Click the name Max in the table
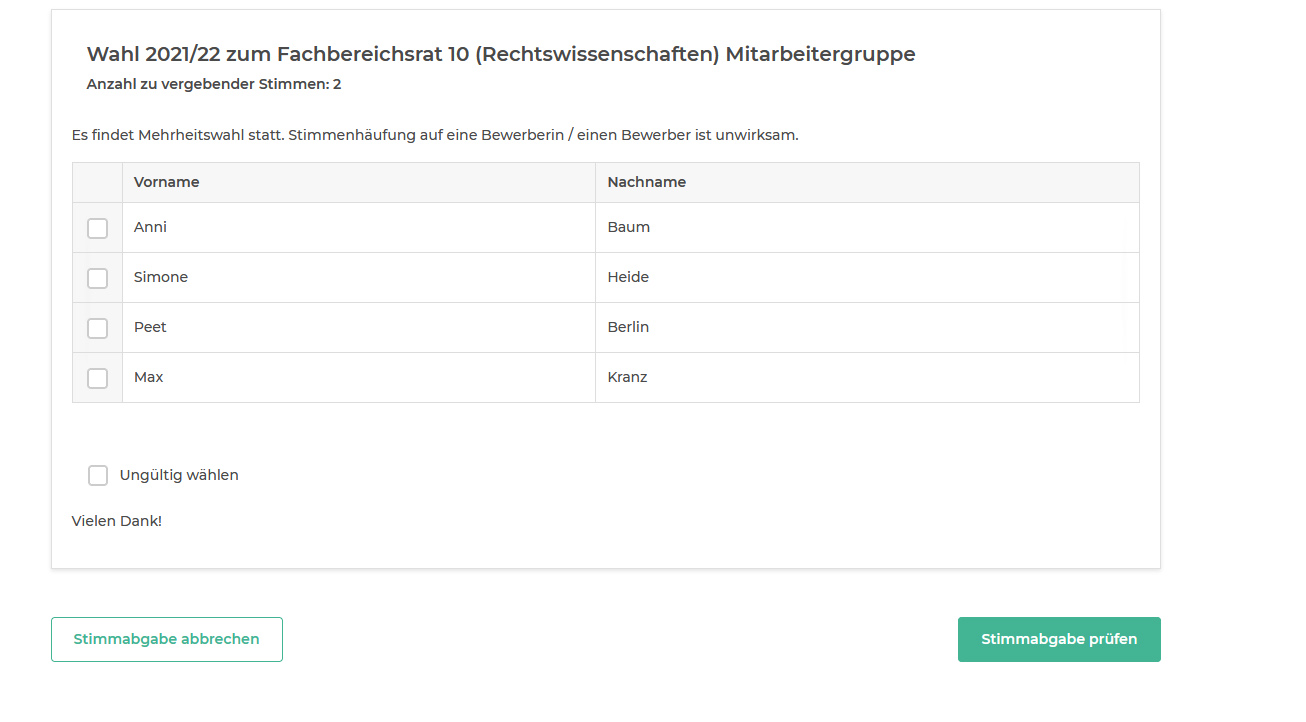1306x722 pixels. coord(148,377)
